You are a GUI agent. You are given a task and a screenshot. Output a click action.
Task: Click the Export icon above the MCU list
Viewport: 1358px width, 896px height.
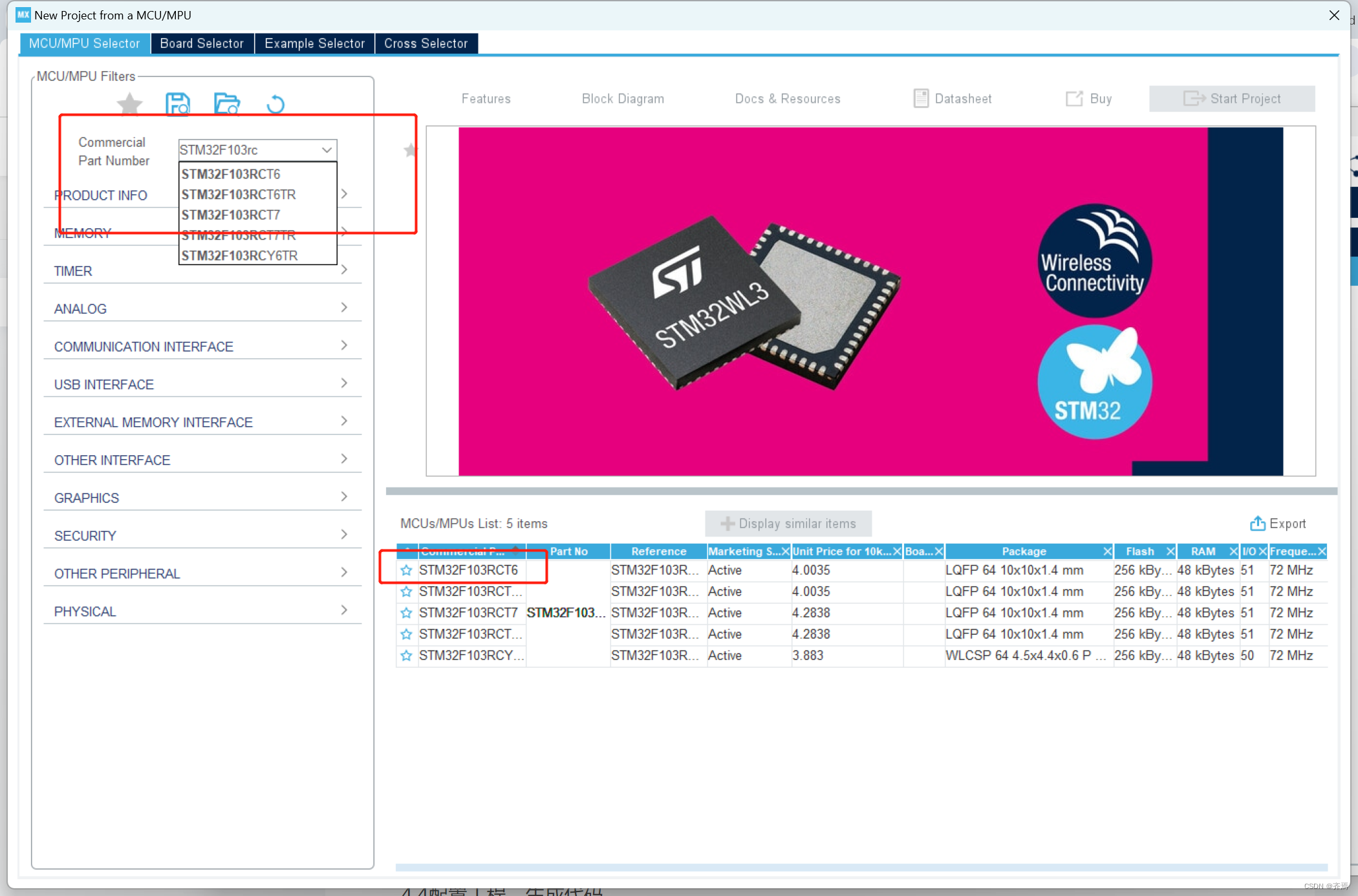(1257, 524)
